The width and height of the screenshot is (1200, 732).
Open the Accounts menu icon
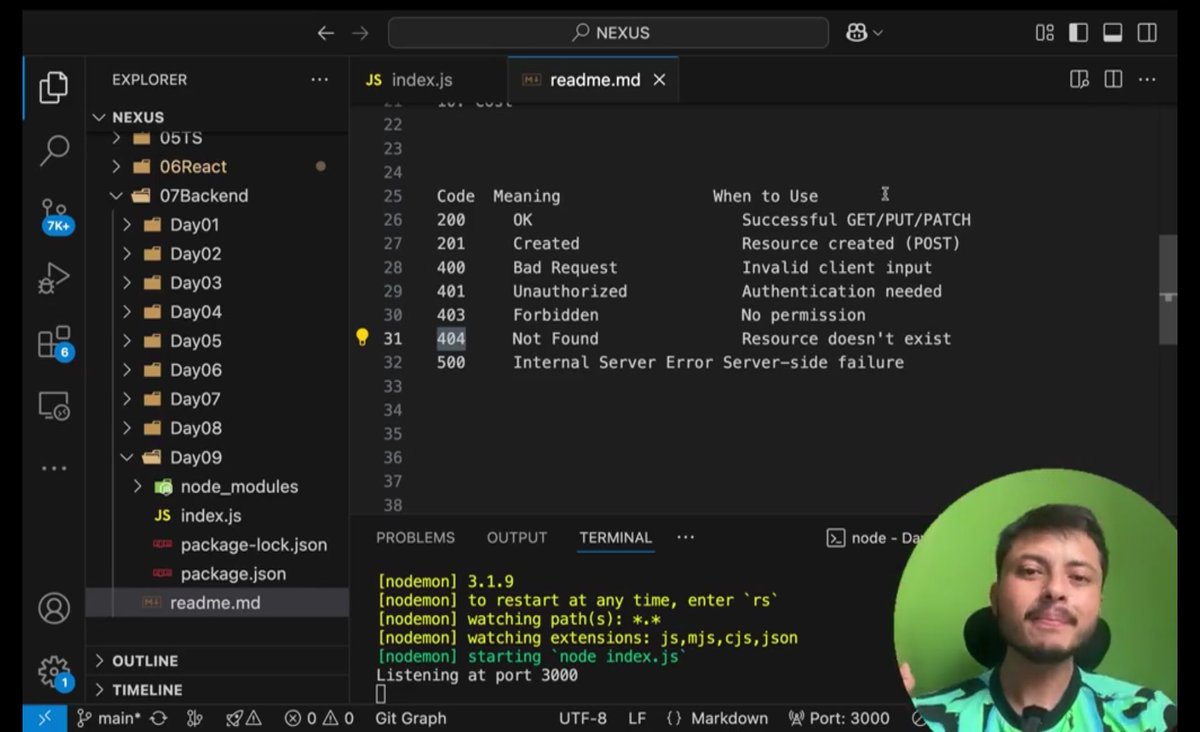click(54, 608)
